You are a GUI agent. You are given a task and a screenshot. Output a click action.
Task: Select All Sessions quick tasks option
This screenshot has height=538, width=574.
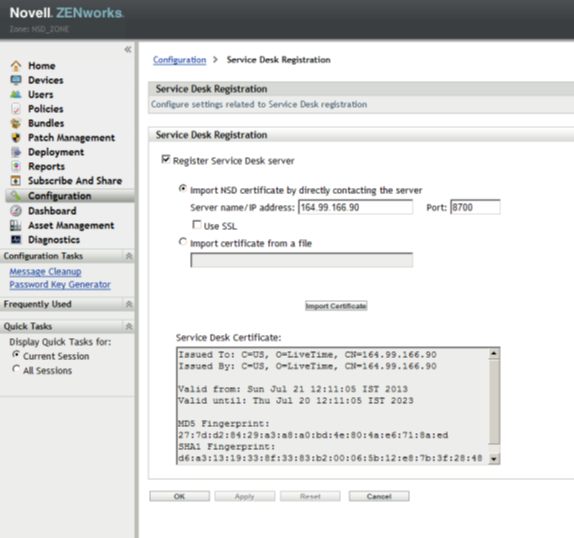click(x=16, y=369)
